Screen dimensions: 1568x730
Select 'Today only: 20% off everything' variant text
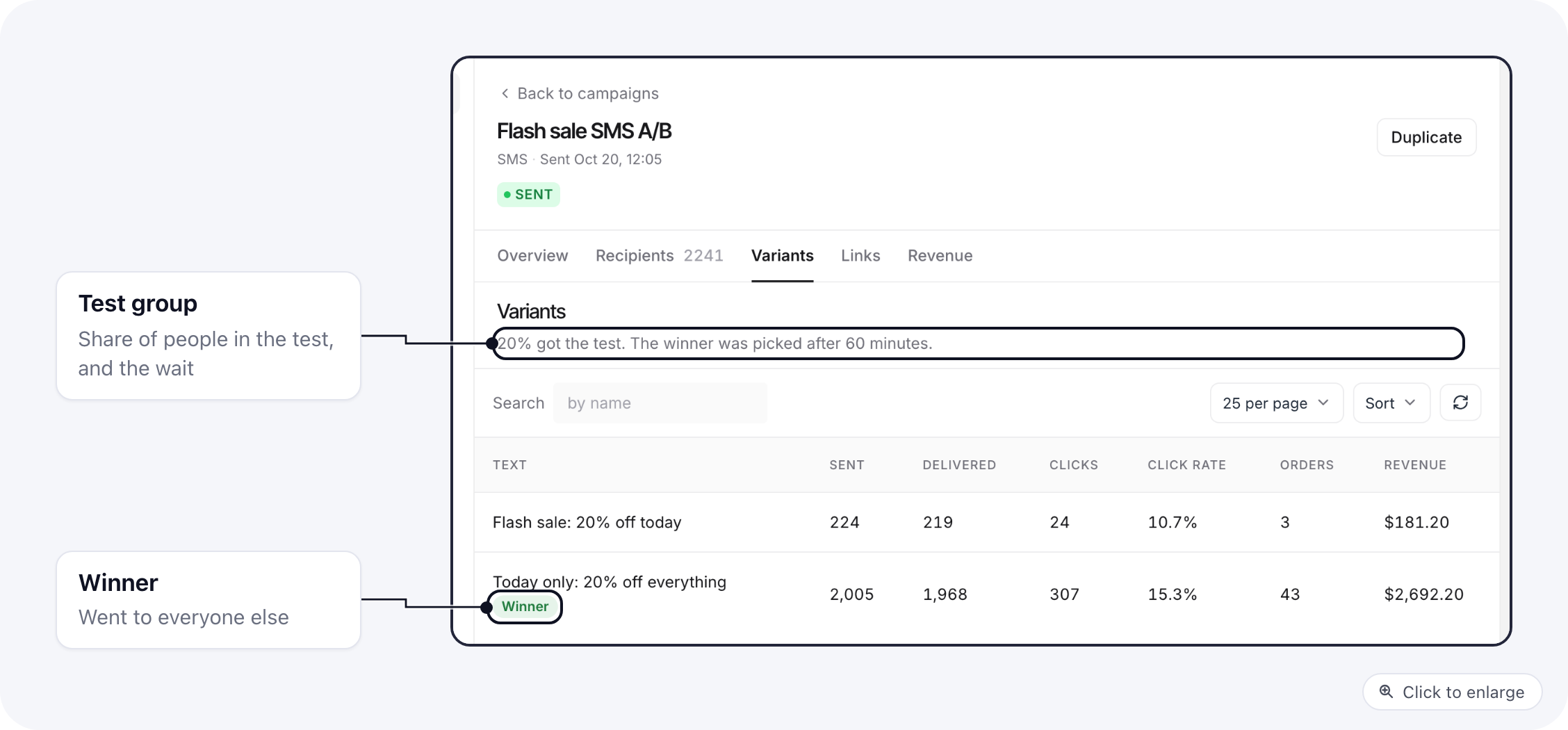click(610, 582)
